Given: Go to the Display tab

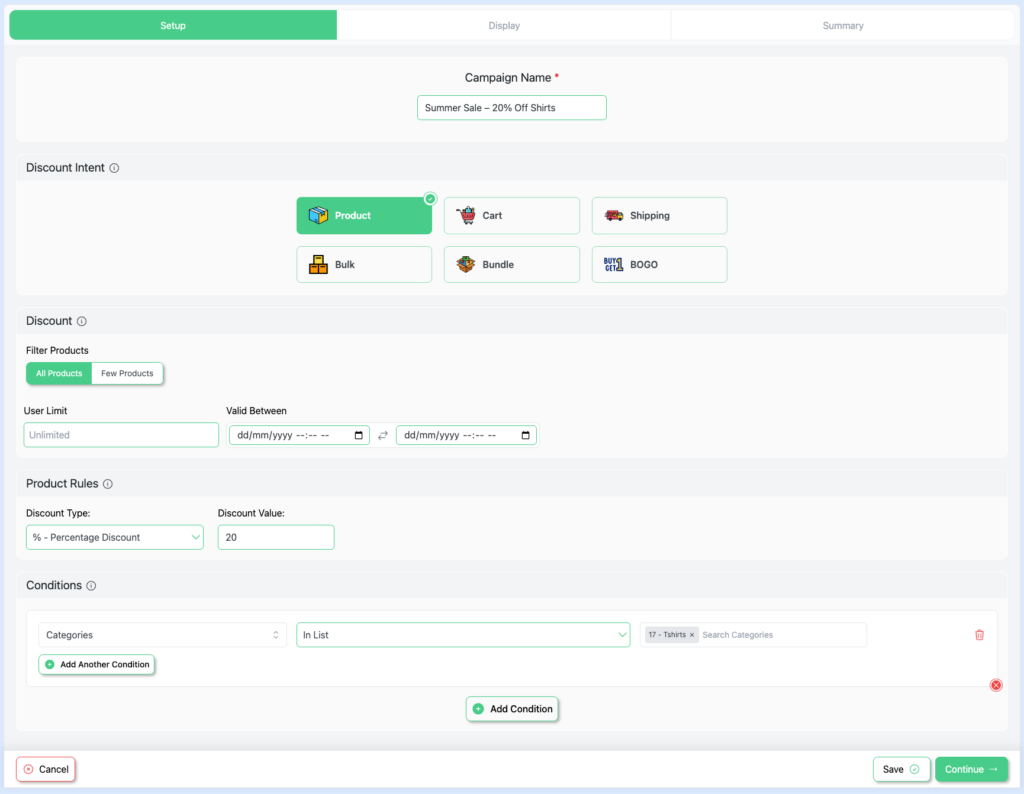Looking at the screenshot, I should point(504,26).
